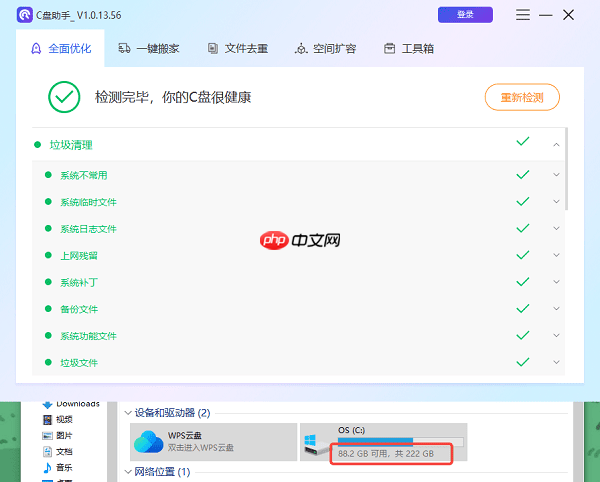Click the 垃圾文件 item label
The width and height of the screenshot is (600, 482).
tap(79, 363)
